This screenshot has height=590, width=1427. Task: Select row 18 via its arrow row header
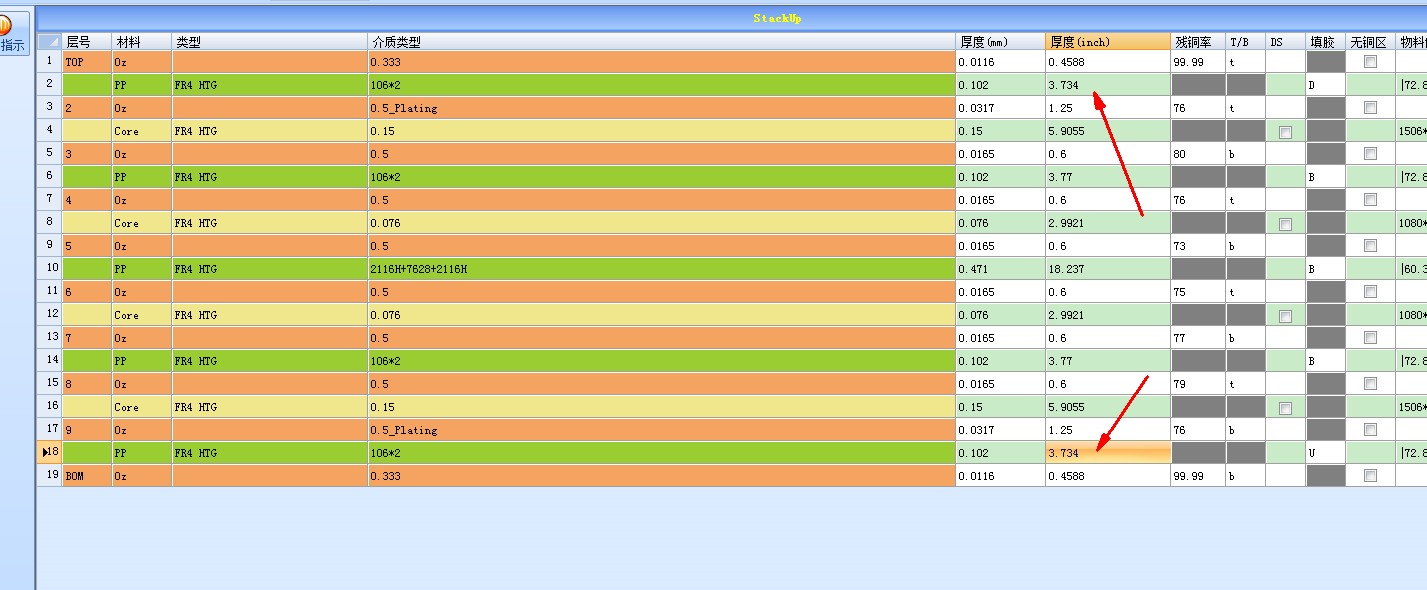(x=50, y=453)
